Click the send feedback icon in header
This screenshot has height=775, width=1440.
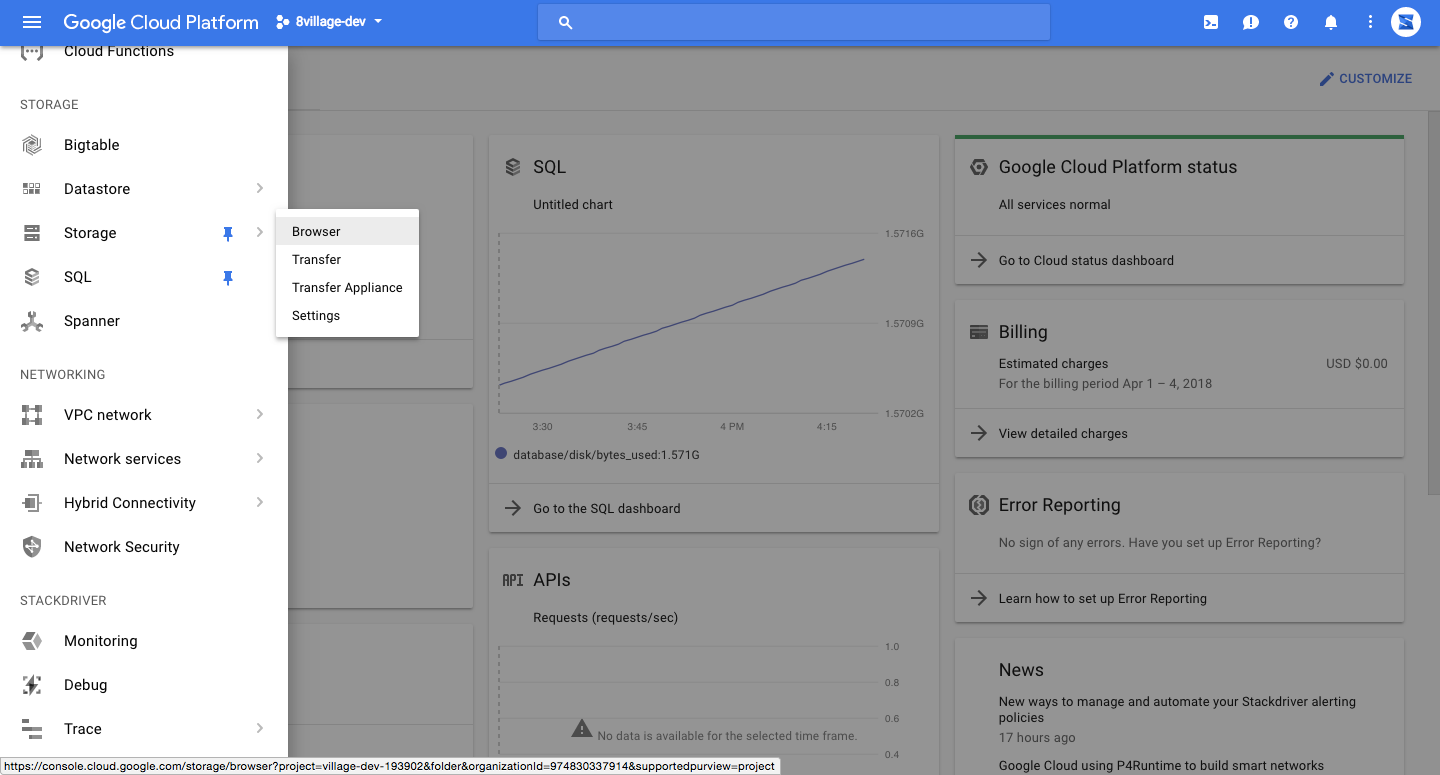click(1251, 22)
